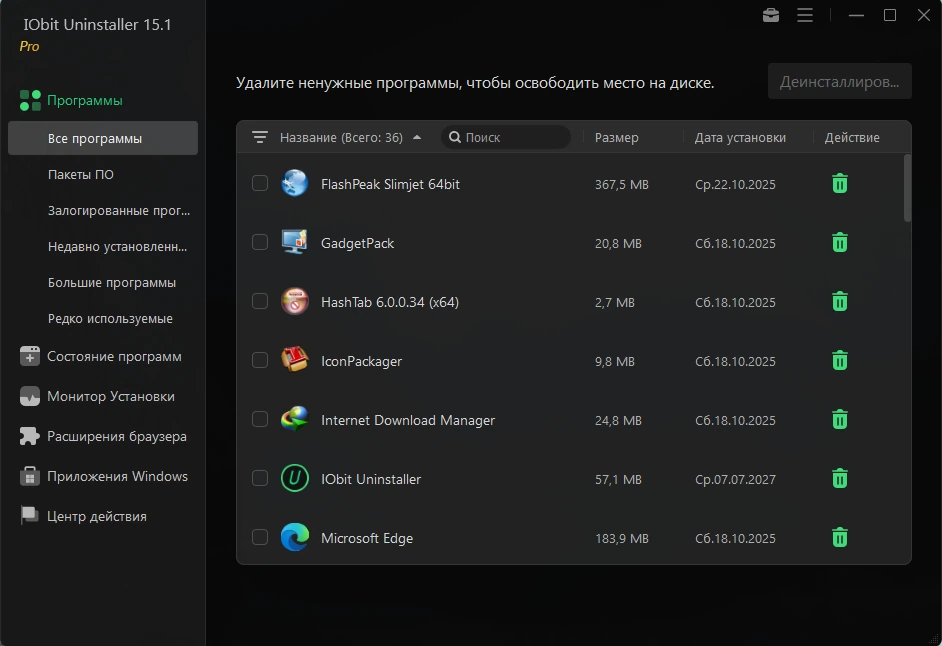The width and height of the screenshot is (942, 646).
Task: Select the HashTab 6.0.0.34 (x64) name
Action: (390, 302)
